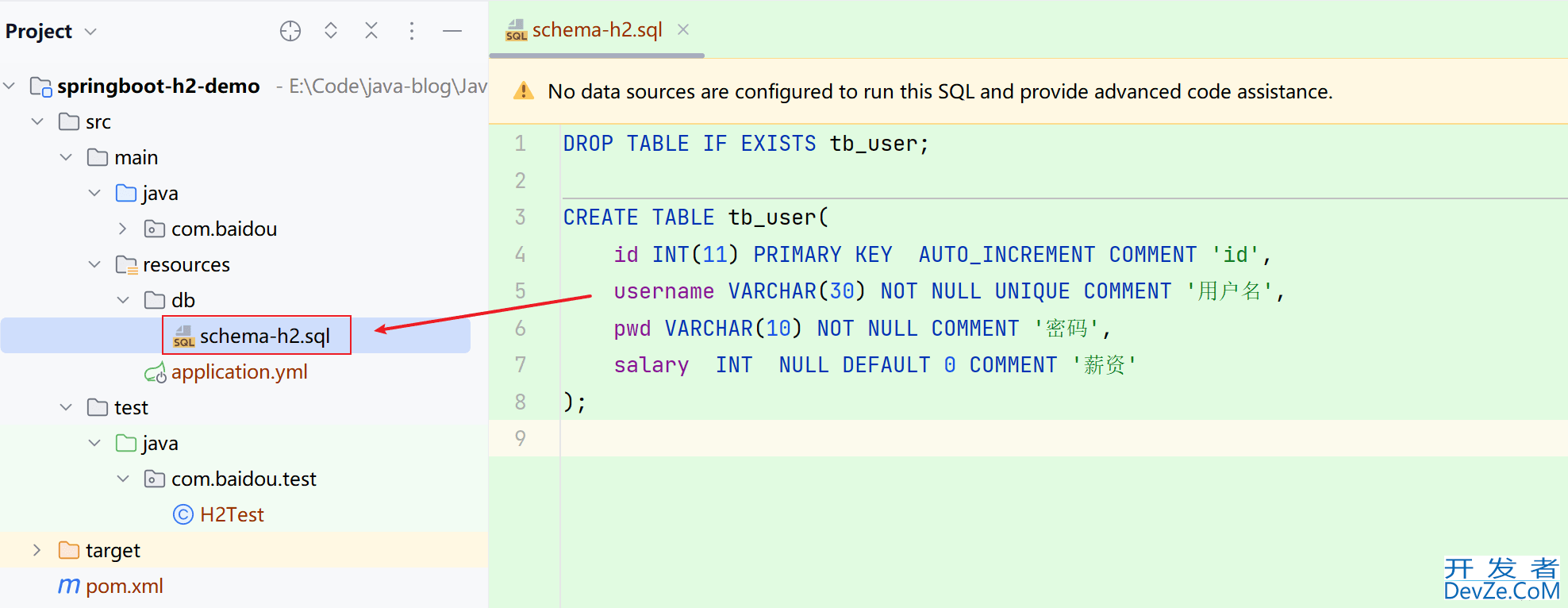1568x608 pixels.
Task: Click the 'No data sources are configured' banner text
Action: [x=940, y=91]
